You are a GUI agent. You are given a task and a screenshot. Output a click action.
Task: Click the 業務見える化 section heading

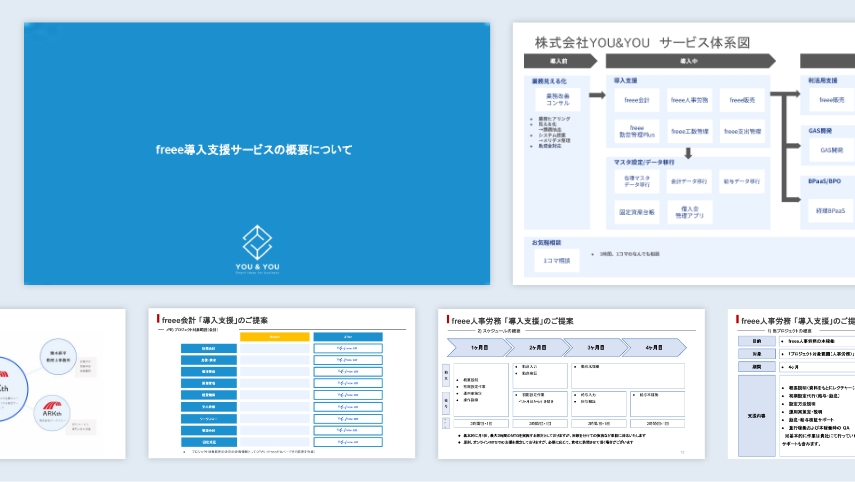click(549, 81)
